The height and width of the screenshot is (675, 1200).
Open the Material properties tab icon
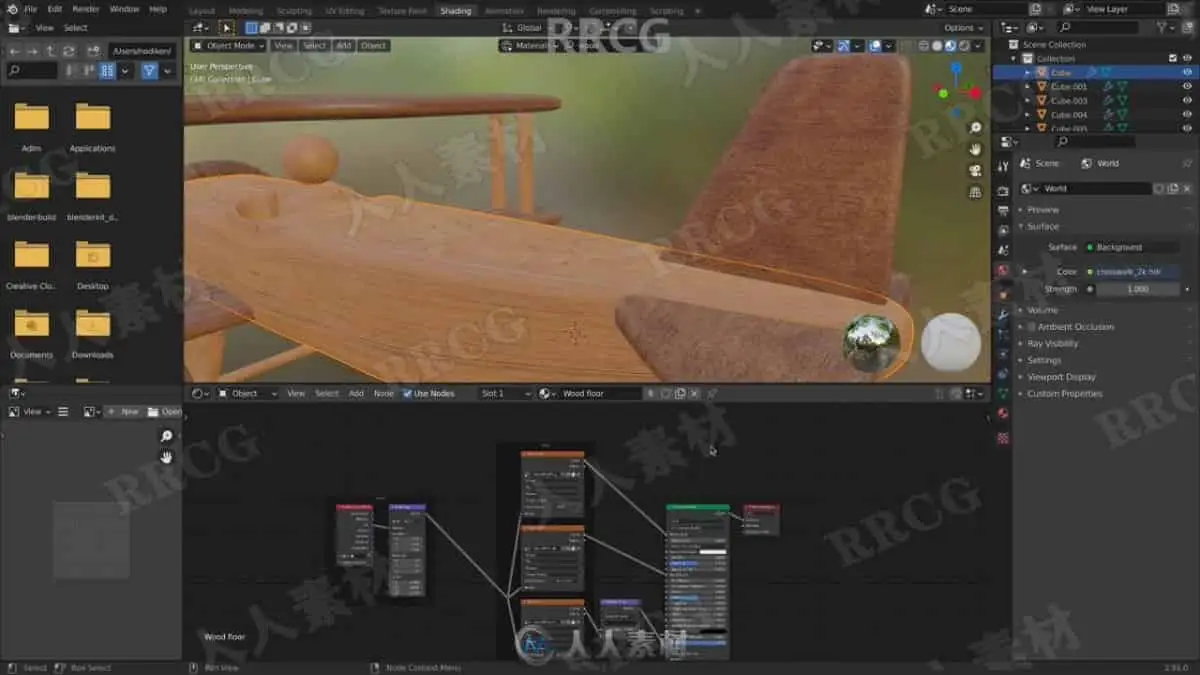pyautogui.click(x=1003, y=413)
